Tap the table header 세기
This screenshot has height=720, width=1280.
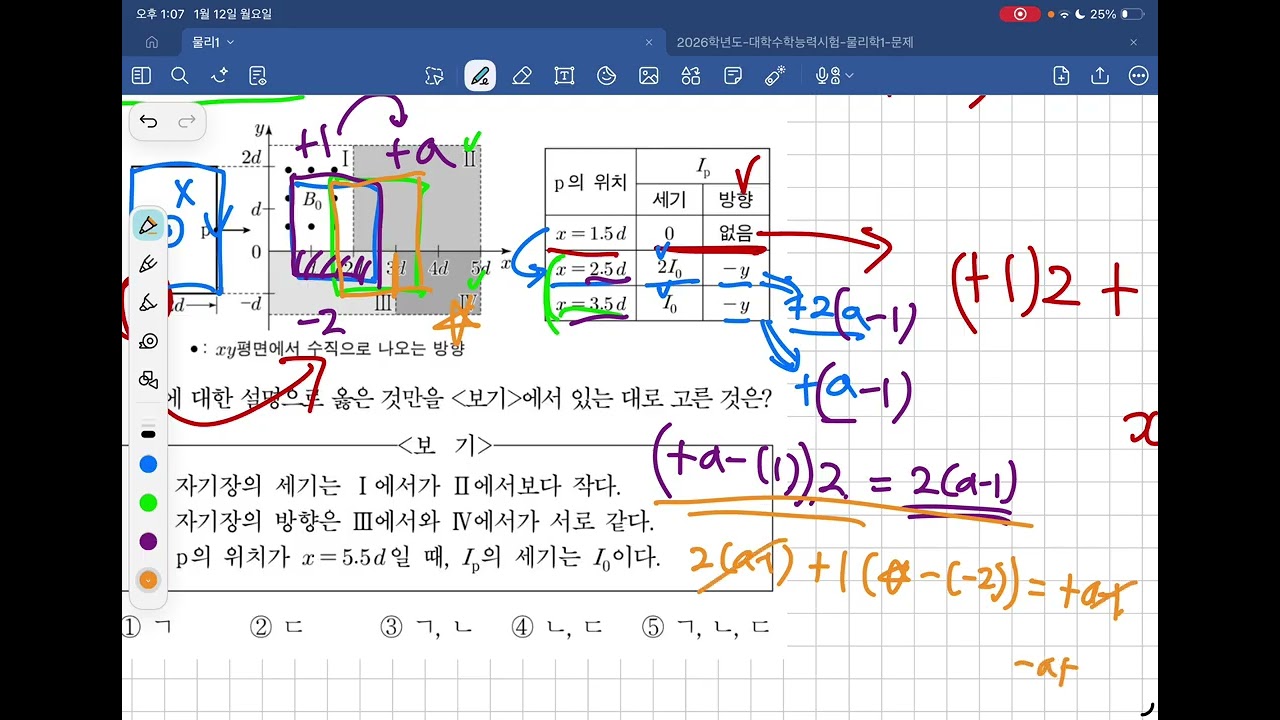[x=669, y=199]
